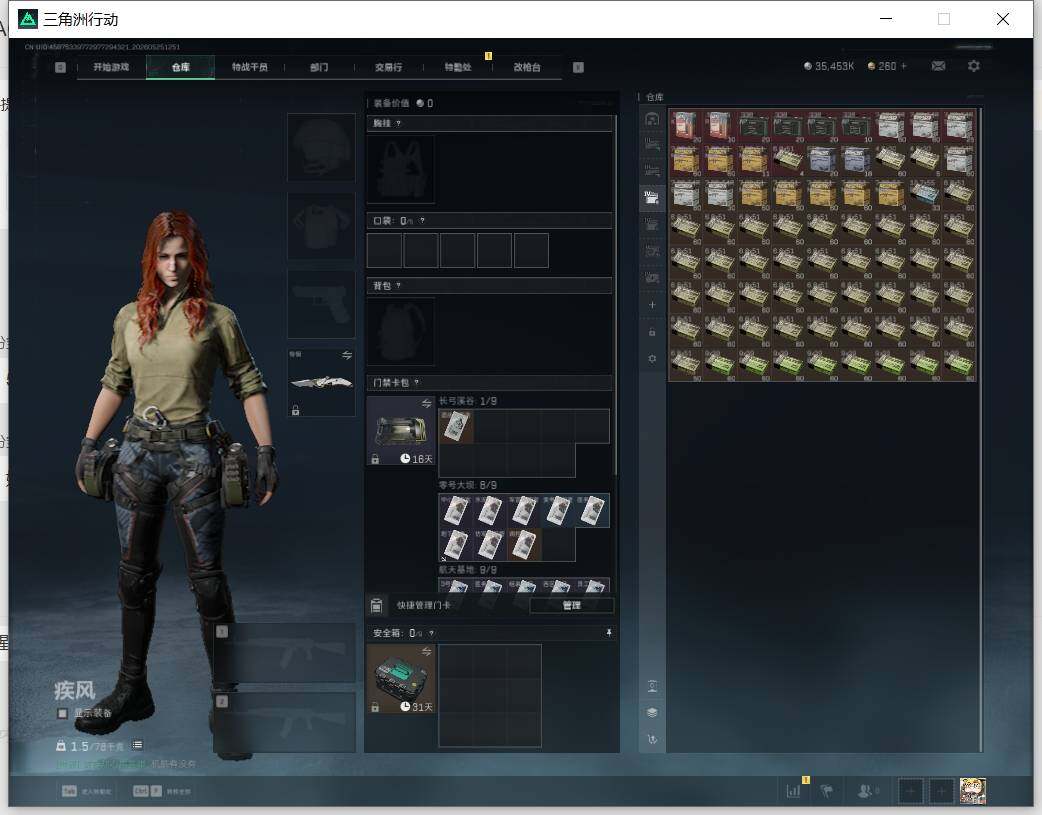Screen dimensions: 1042x815
Task: Select the 12.7x55 blue ammo item
Action: click(x=924, y=195)
